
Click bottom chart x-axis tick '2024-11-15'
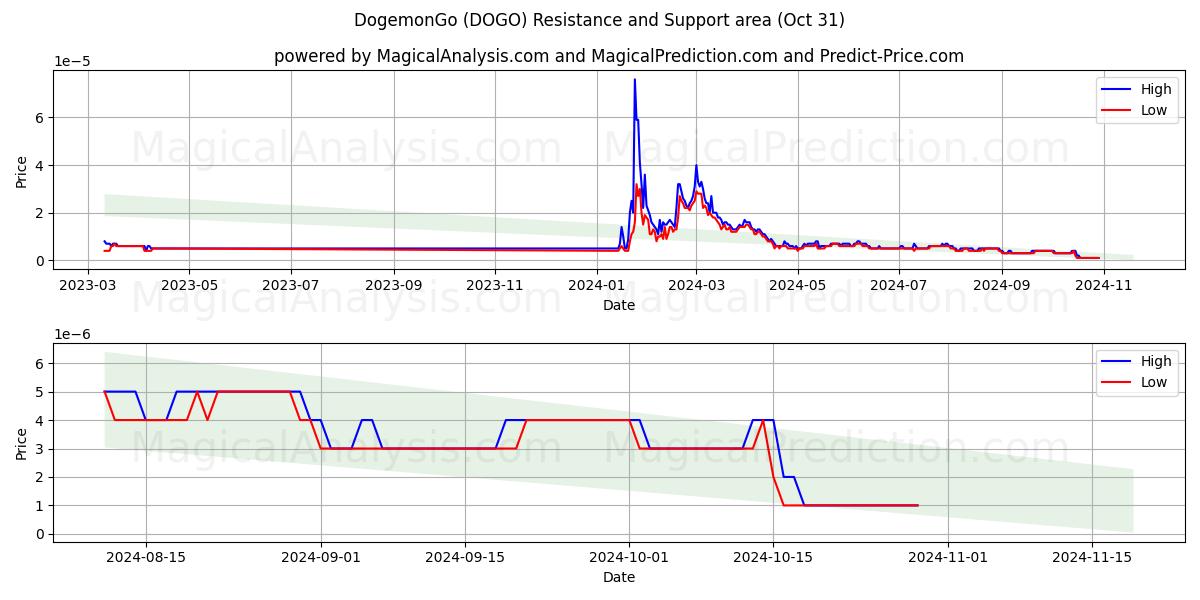click(1091, 556)
